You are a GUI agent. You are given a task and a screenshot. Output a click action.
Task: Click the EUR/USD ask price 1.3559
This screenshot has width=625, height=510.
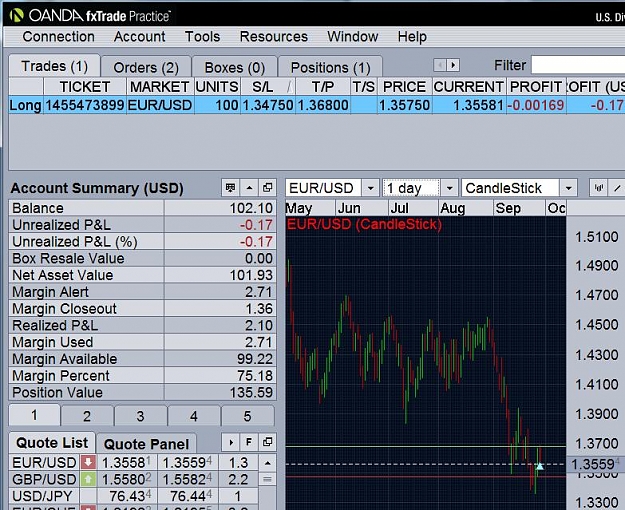tap(187, 463)
